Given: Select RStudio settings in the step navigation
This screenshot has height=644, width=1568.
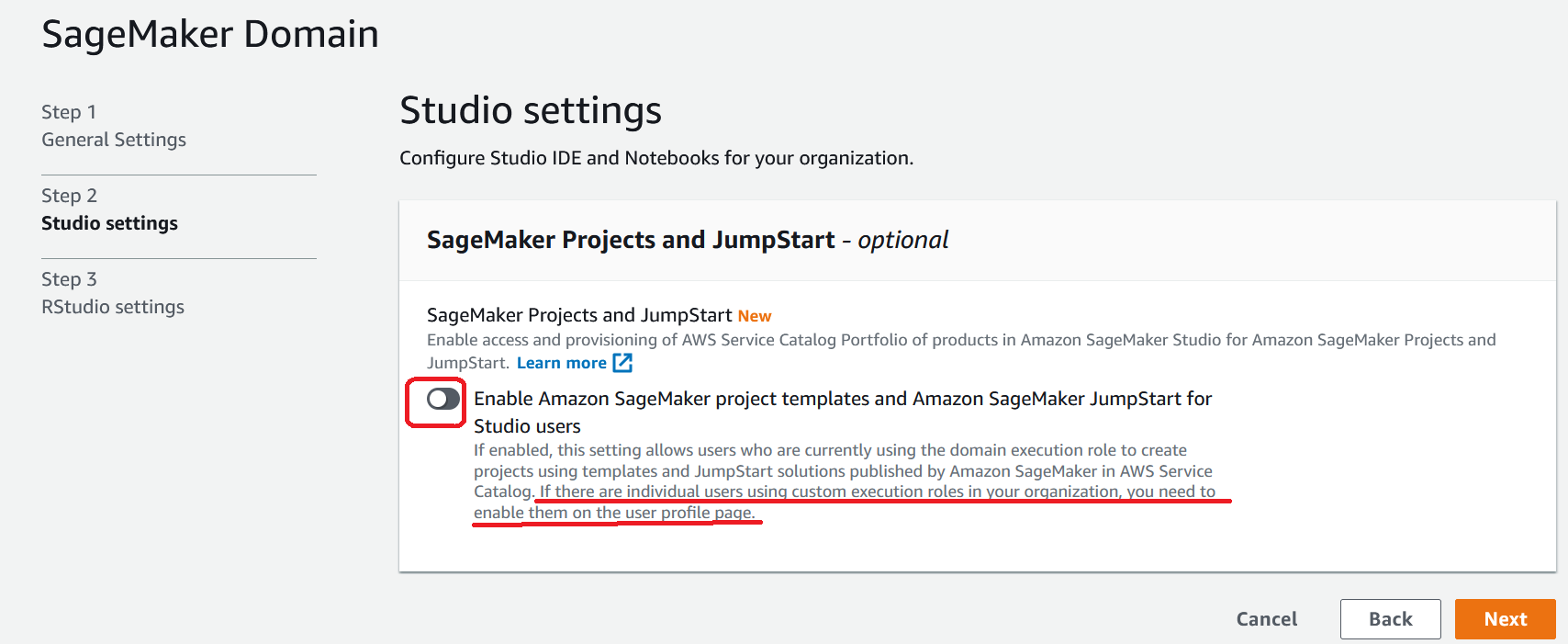Looking at the screenshot, I should tap(113, 307).
